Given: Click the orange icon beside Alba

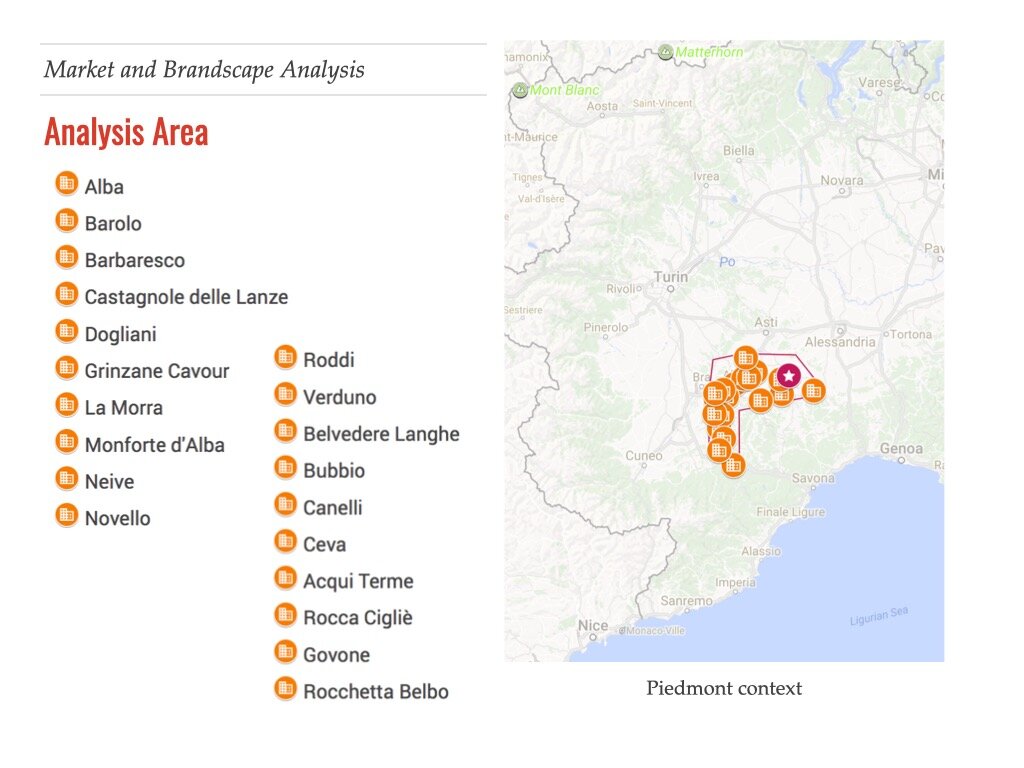Looking at the screenshot, I should [67, 184].
